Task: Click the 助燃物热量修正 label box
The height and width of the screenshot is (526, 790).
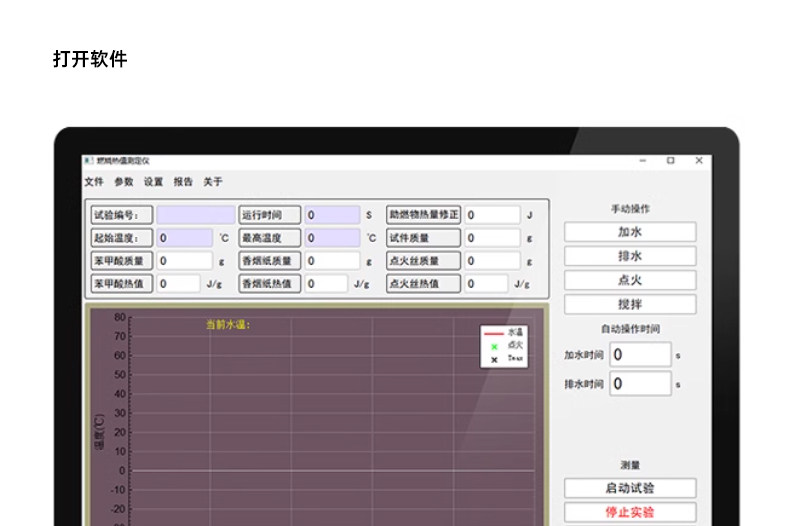Action: coord(424,215)
